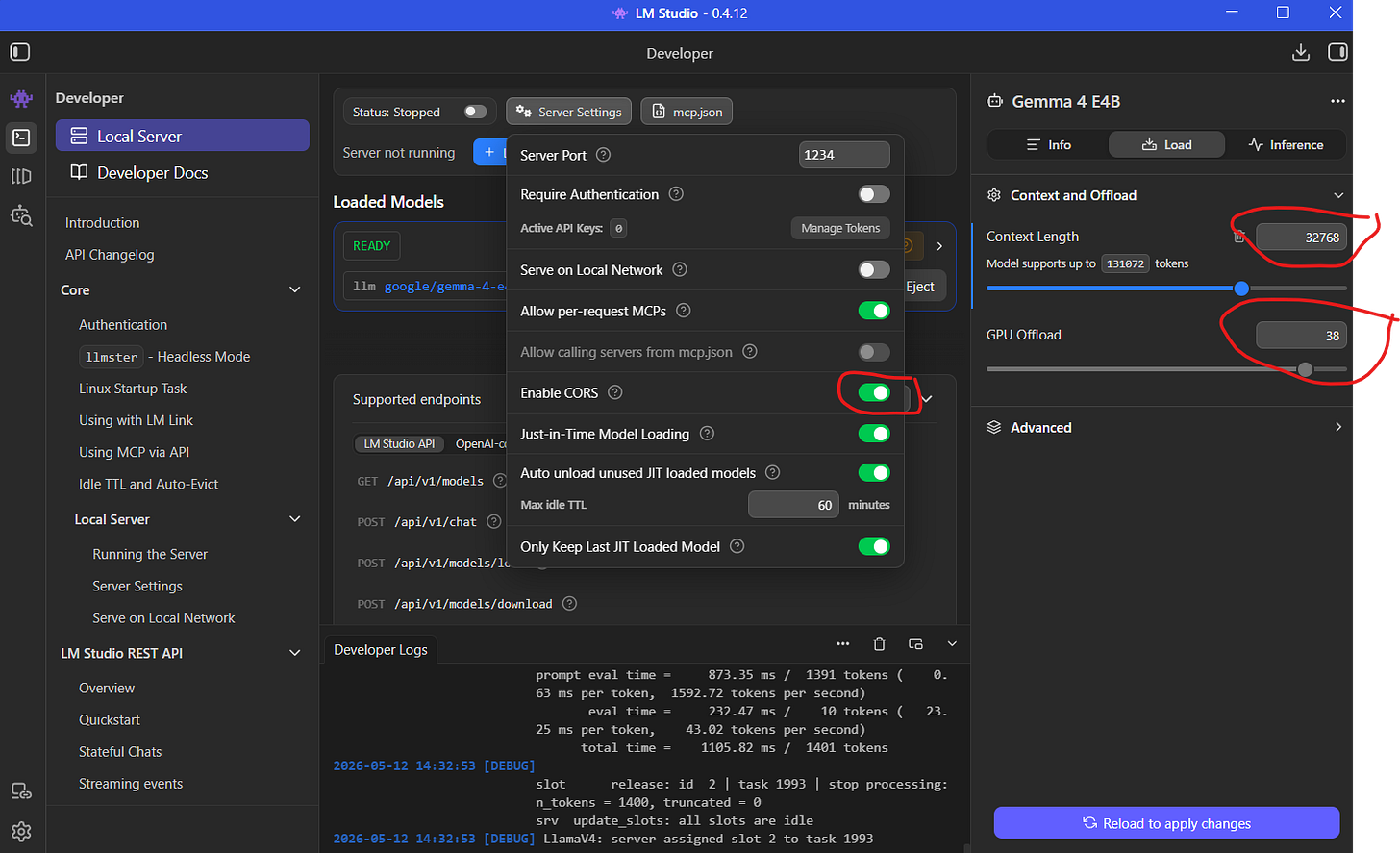The image size is (1400, 853).
Task: Collapse the Local Server docs subsection
Action: coord(295,519)
